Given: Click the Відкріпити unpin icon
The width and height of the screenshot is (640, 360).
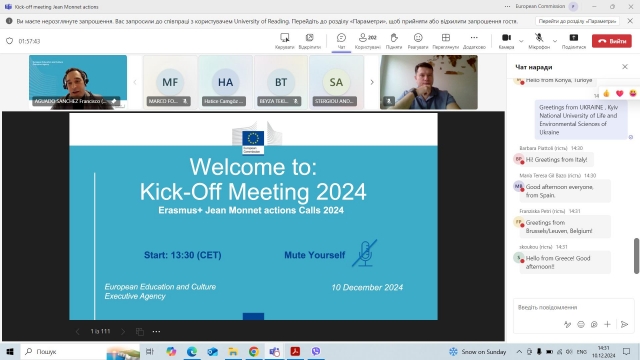Looking at the screenshot, I should pos(309,41).
